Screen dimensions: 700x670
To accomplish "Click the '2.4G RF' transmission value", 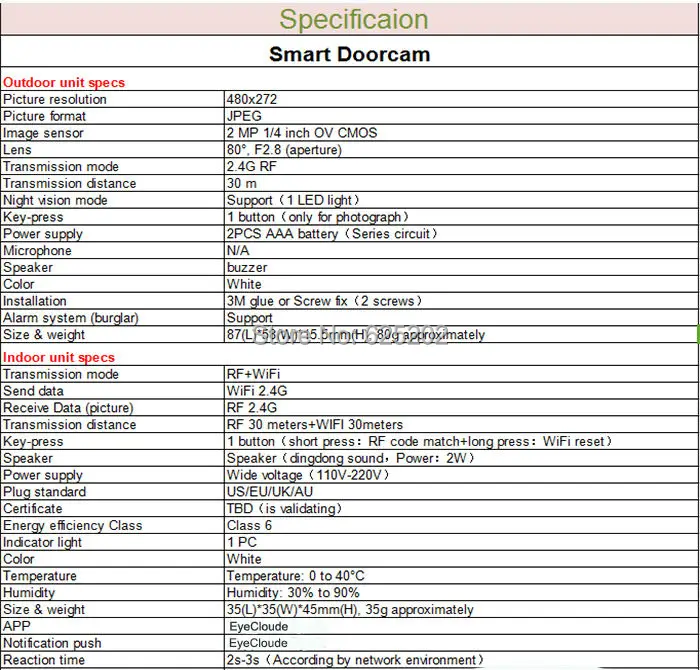I will pos(251,166).
